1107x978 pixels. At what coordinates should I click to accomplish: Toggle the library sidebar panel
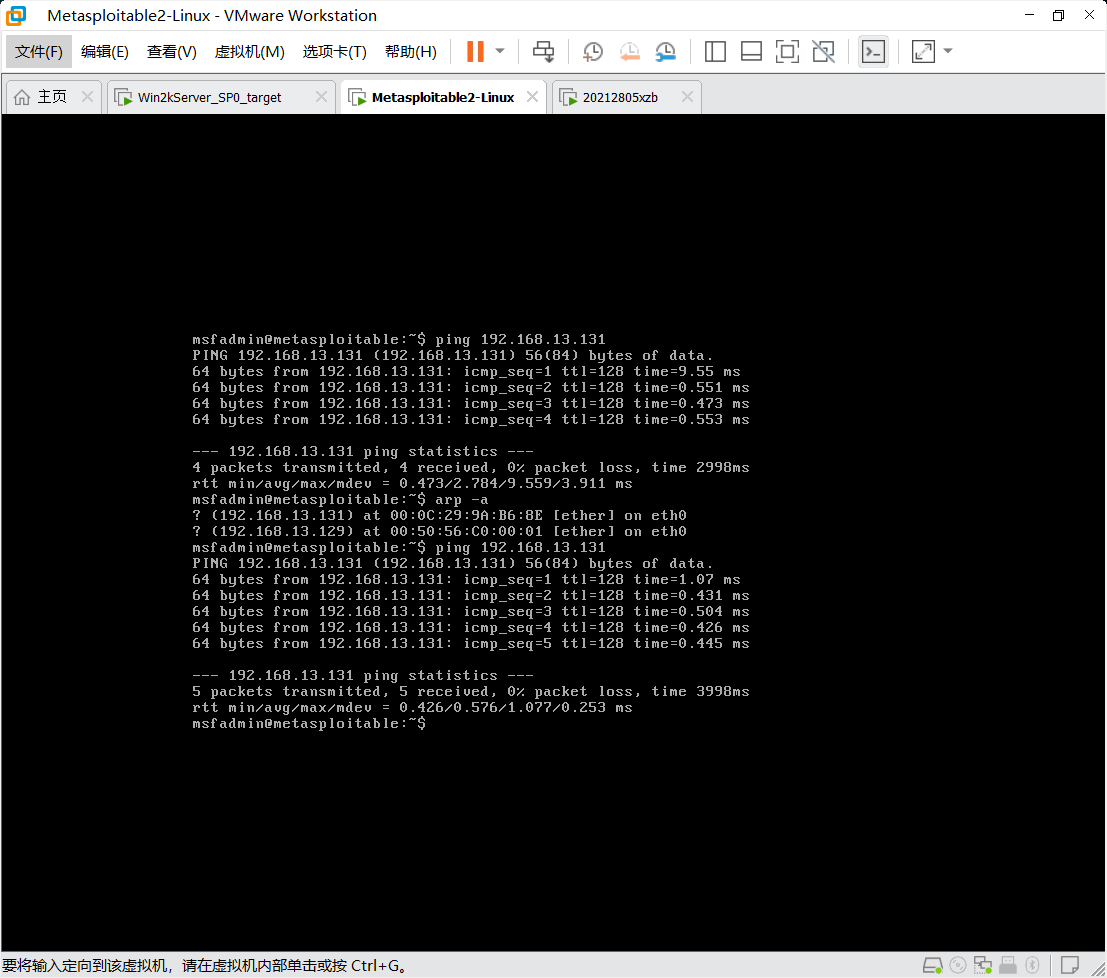[x=715, y=52]
